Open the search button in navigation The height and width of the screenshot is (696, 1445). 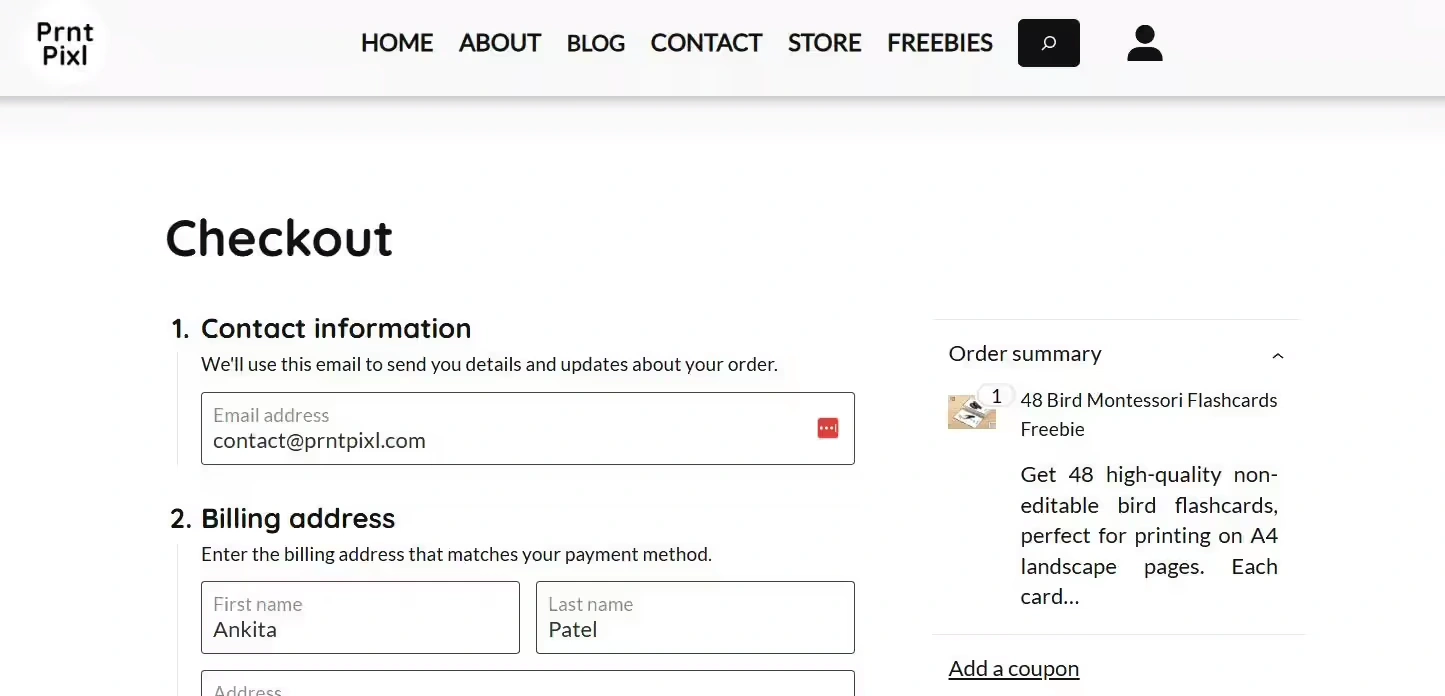pos(1048,43)
